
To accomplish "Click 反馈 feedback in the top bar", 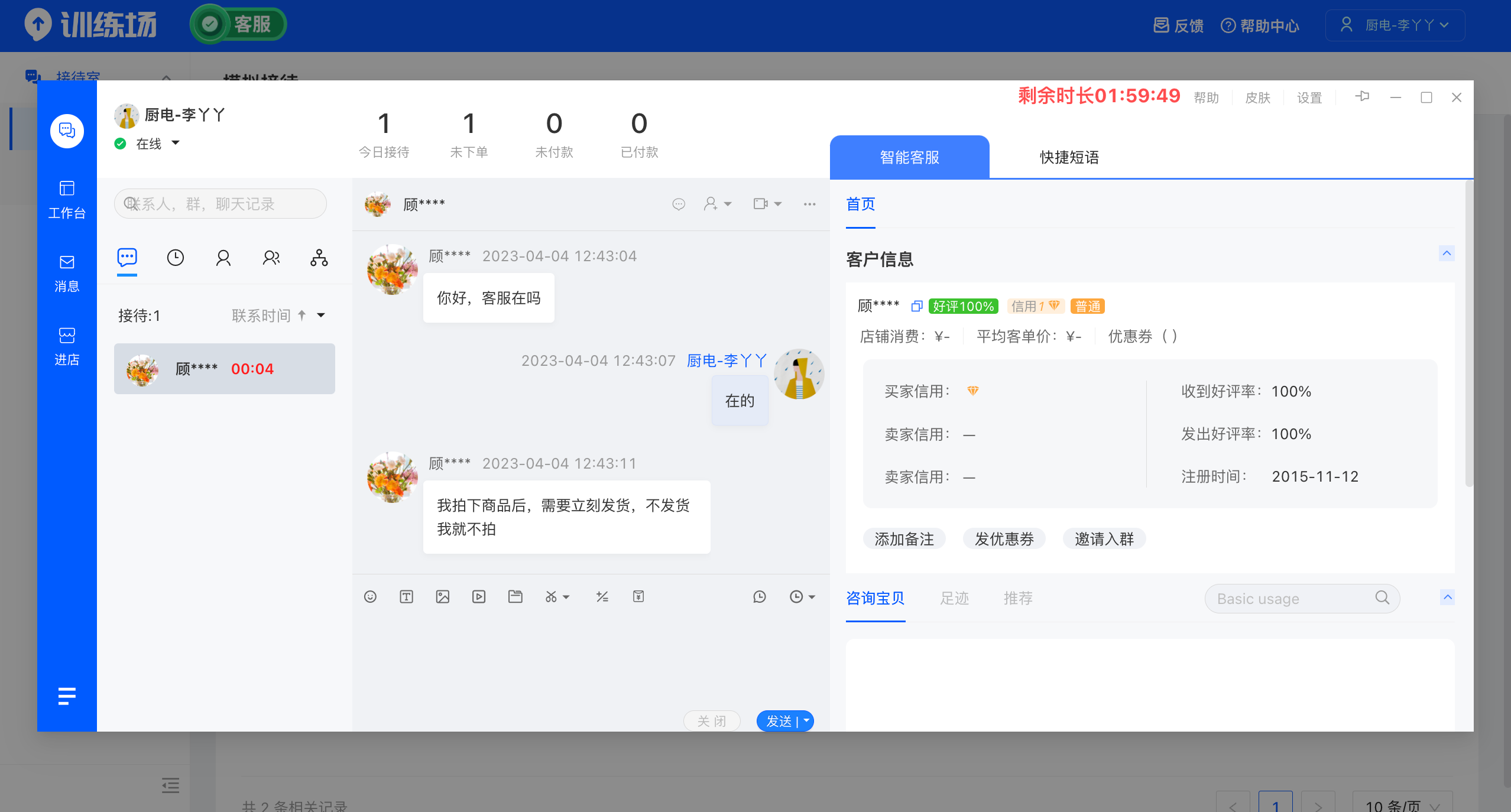I will tap(1179, 25).
